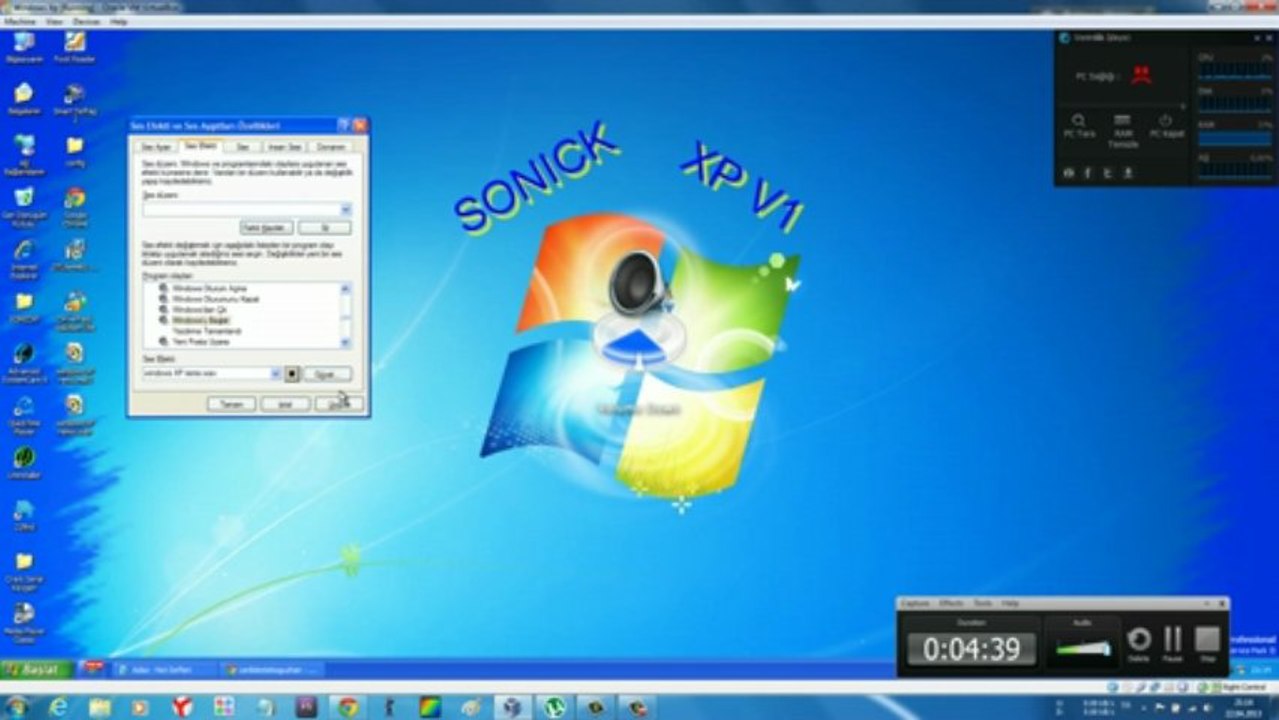
Task: Stop the screen recording
Action: point(1208,644)
